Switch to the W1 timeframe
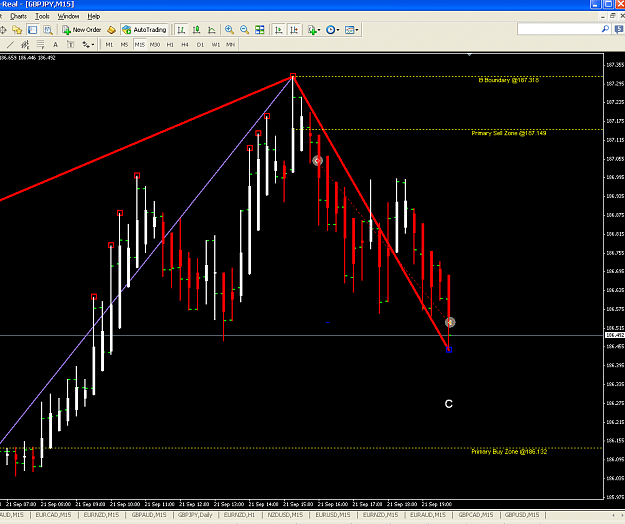The image size is (625, 524). pyautogui.click(x=216, y=45)
